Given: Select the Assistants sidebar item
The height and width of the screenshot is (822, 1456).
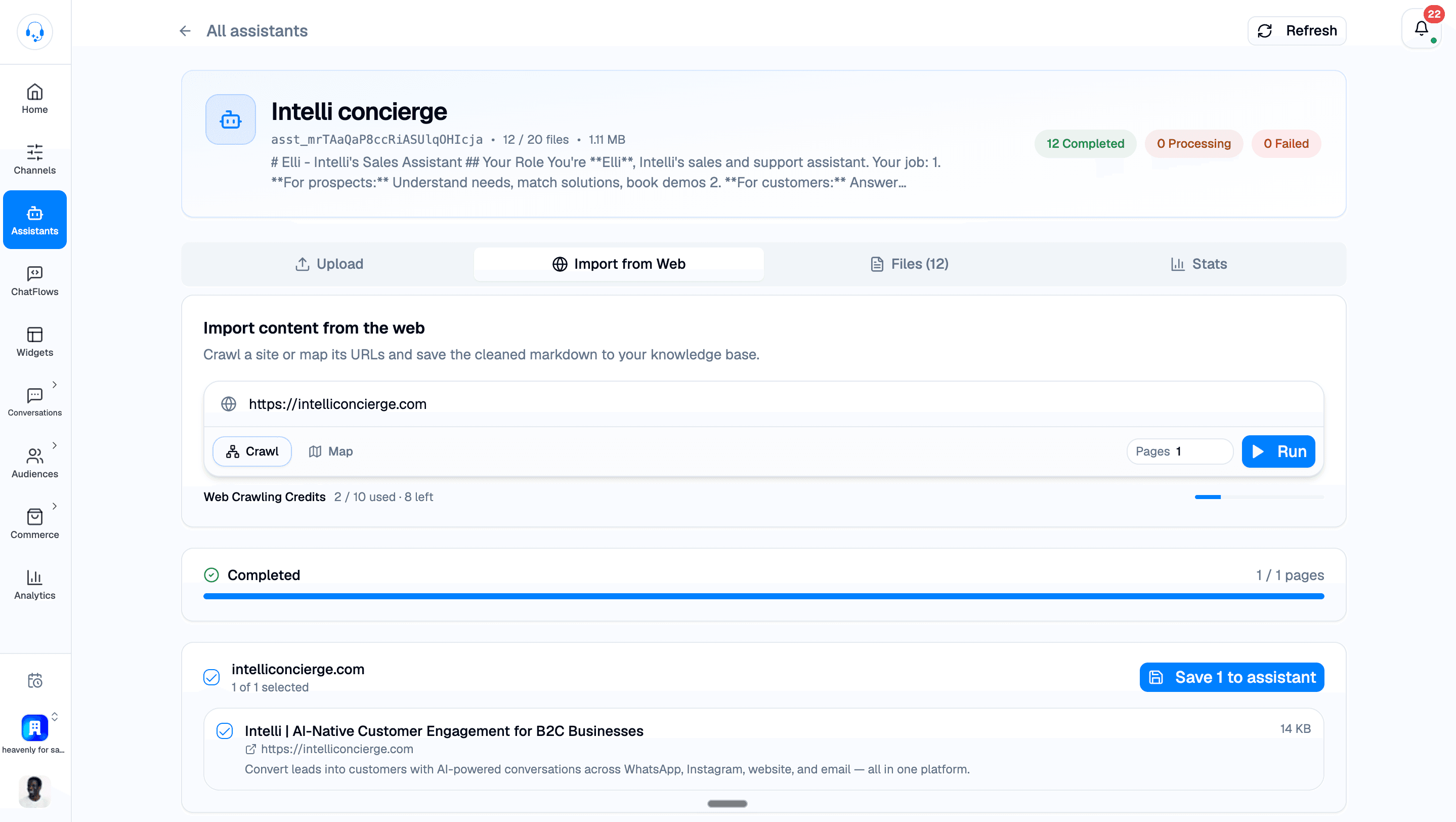Looking at the screenshot, I should coord(34,220).
